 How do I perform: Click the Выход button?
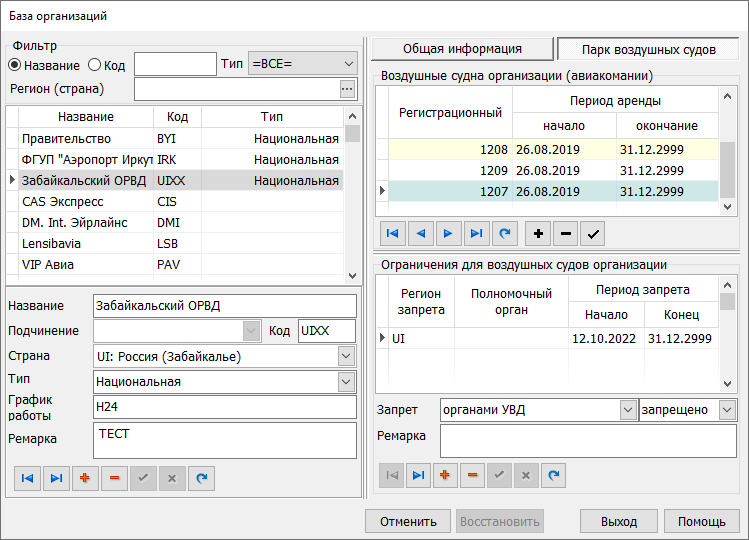[619, 521]
